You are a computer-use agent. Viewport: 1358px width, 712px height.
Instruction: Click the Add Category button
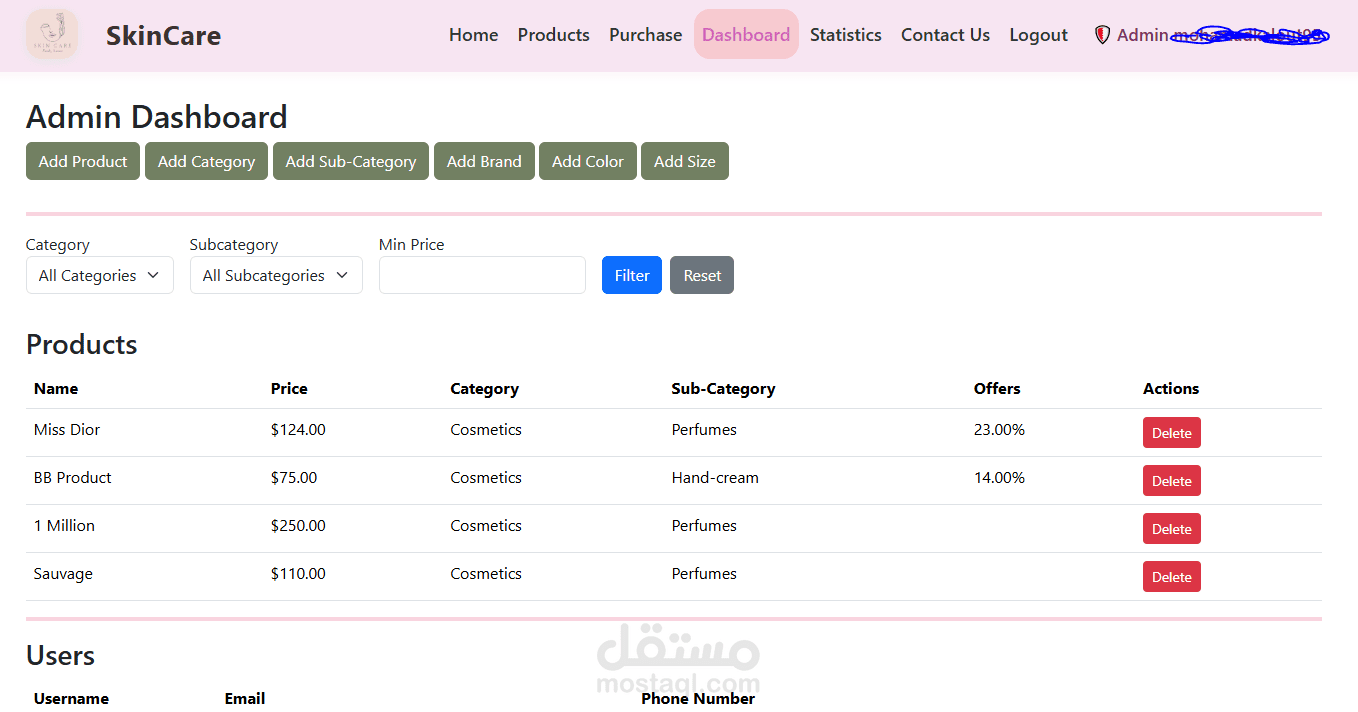coord(206,162)
